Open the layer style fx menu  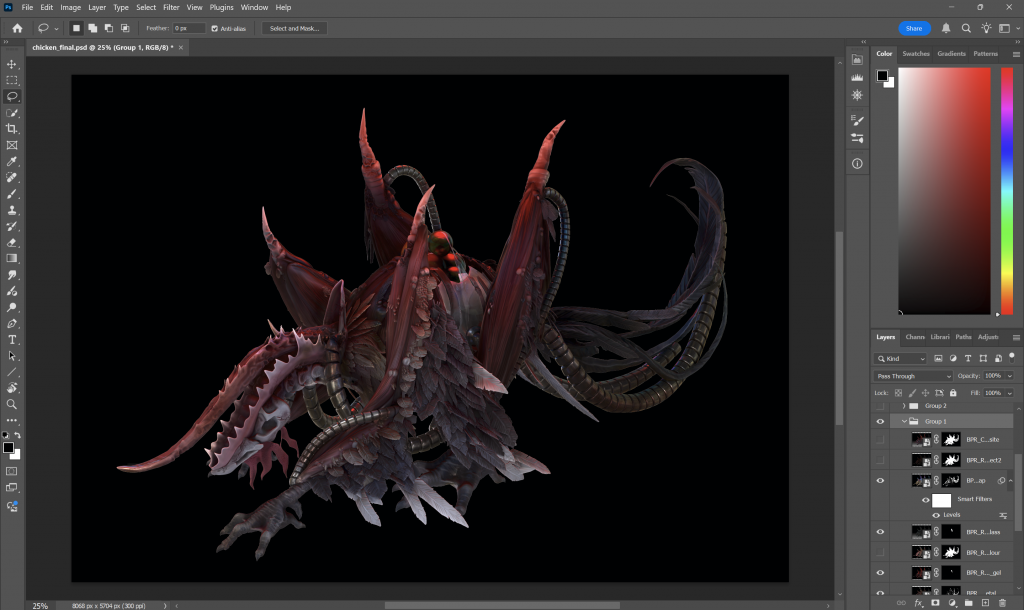[x=918, y=603]
